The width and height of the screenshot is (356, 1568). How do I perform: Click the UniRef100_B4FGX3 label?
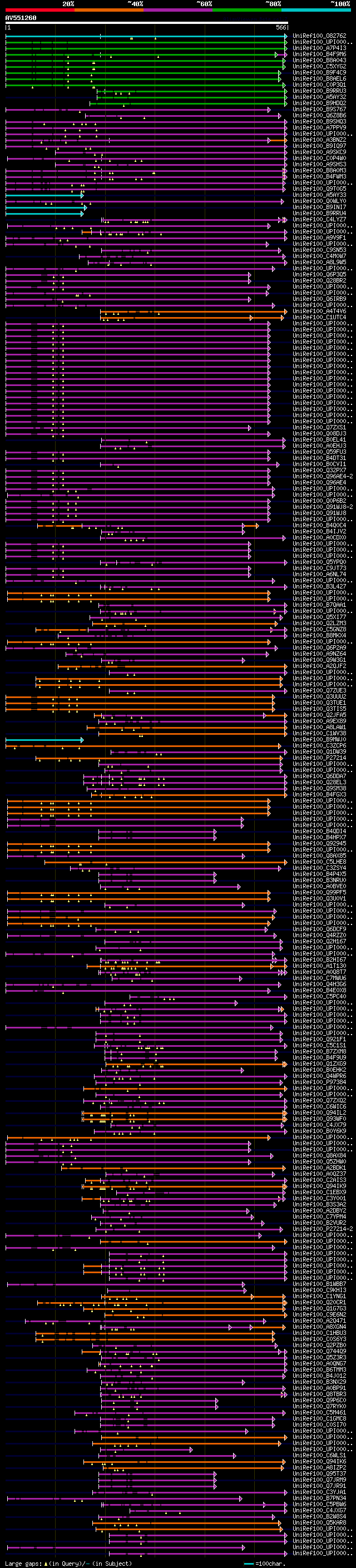[319, 794]
